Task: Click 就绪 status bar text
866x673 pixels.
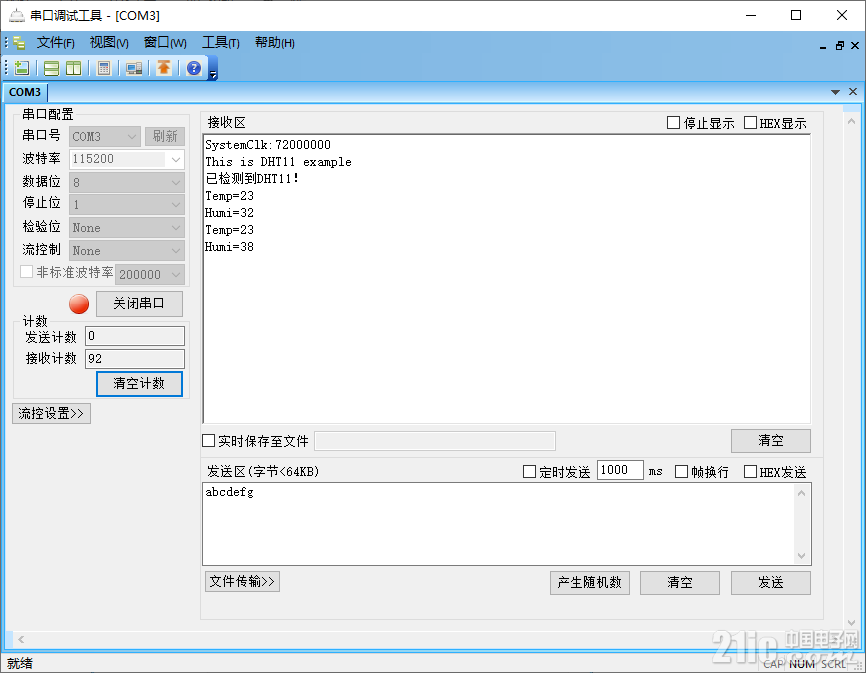Action: coord(20,663)
